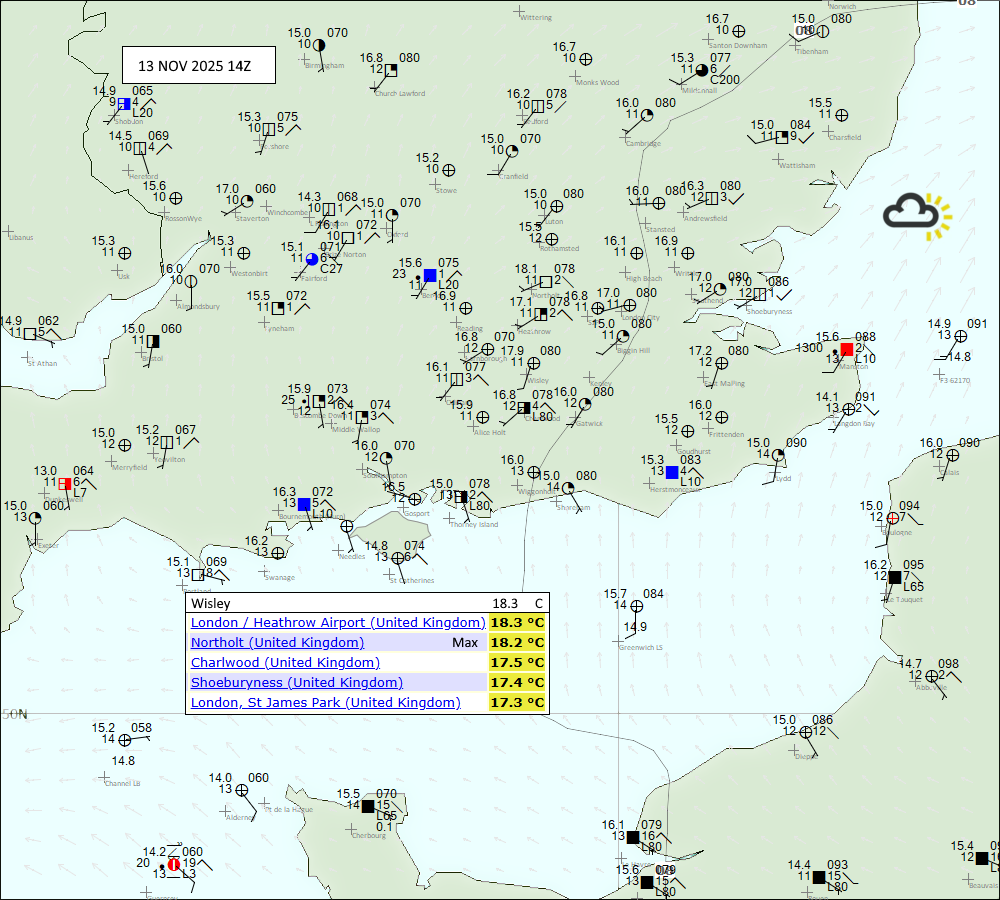
Task: Click the Bristol station square symbol
Action: [152, 341]
